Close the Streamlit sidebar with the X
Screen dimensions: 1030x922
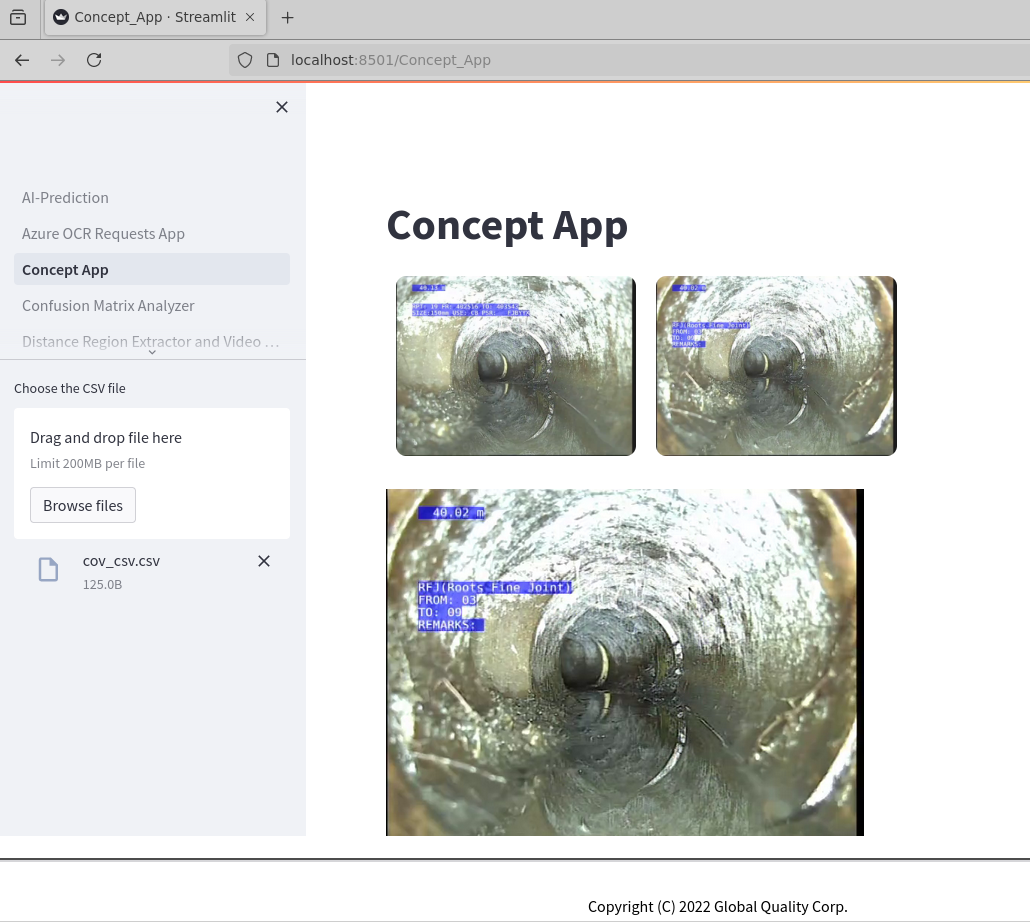click(x=282, y=107)
